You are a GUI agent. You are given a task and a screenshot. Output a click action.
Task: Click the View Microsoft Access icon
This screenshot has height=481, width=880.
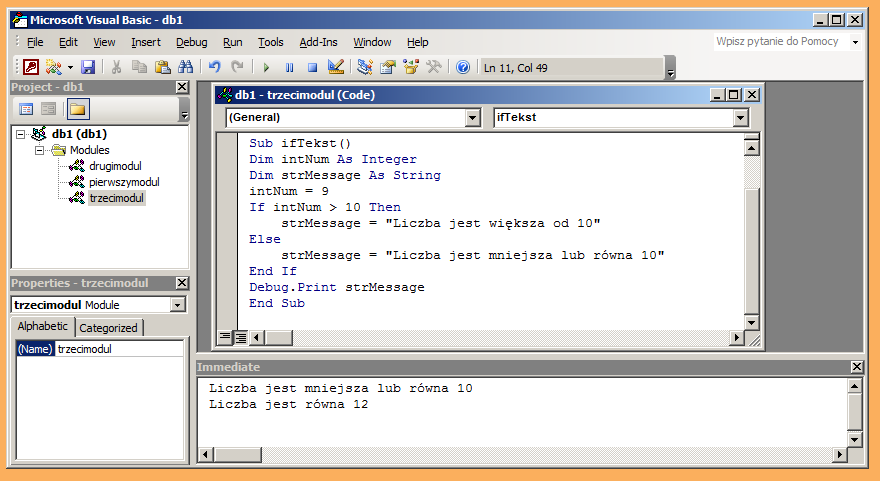tap(31, 67)
